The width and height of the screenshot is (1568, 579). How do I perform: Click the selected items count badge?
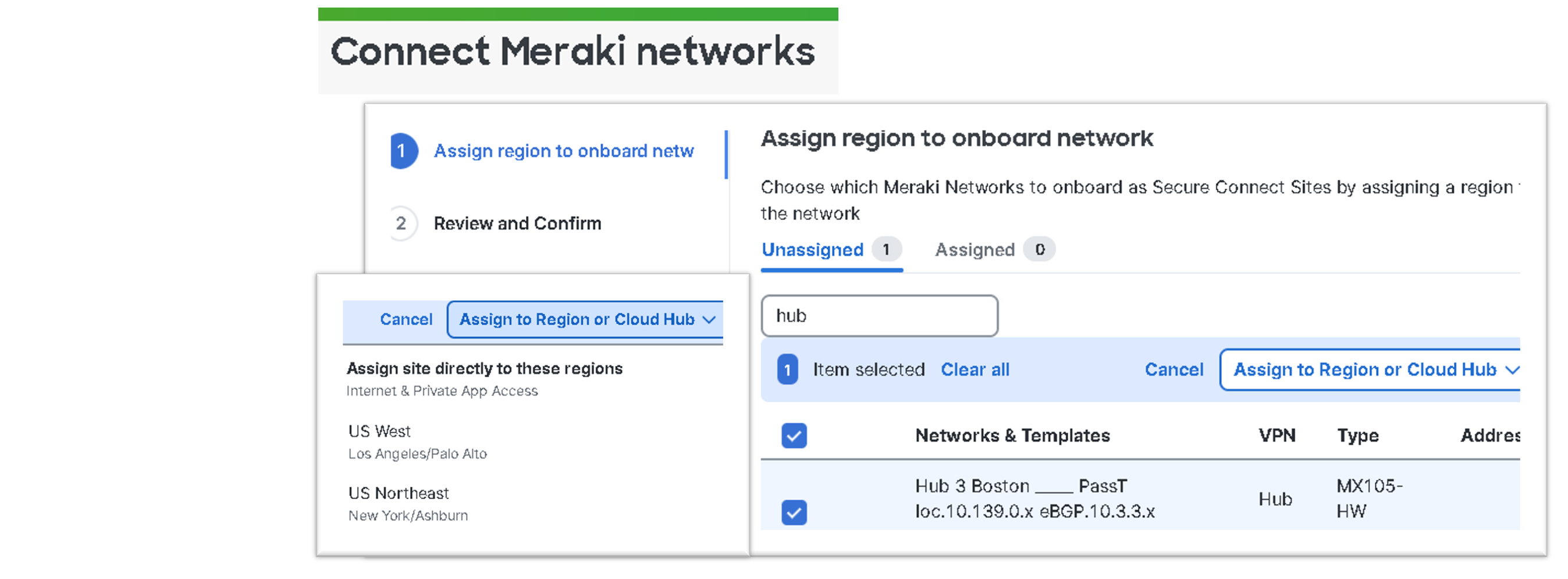[787, 370]
